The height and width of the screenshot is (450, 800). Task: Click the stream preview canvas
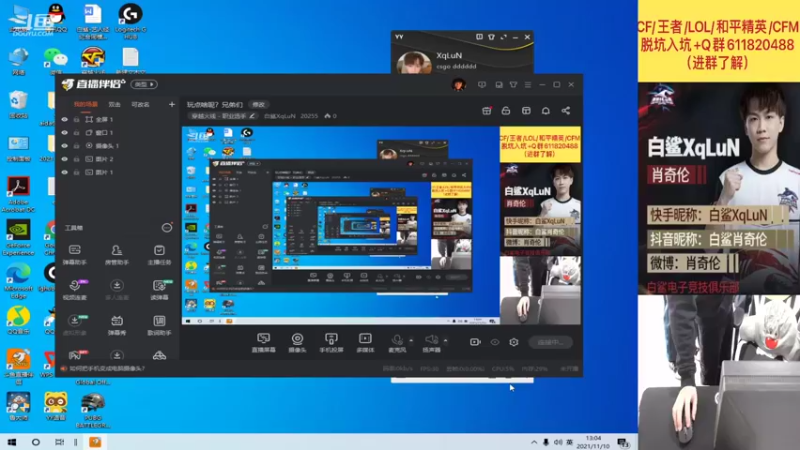(x=382, y=226)
